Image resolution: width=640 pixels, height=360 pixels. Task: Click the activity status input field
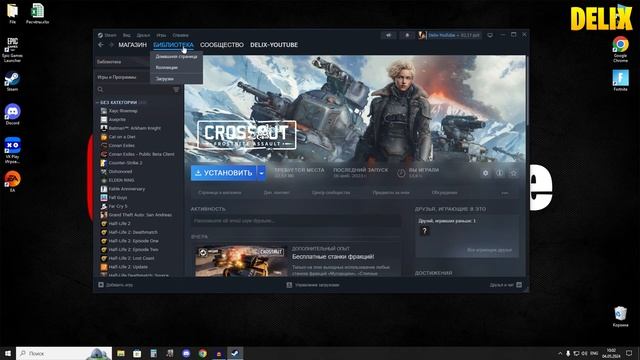(x=296, y=221)
